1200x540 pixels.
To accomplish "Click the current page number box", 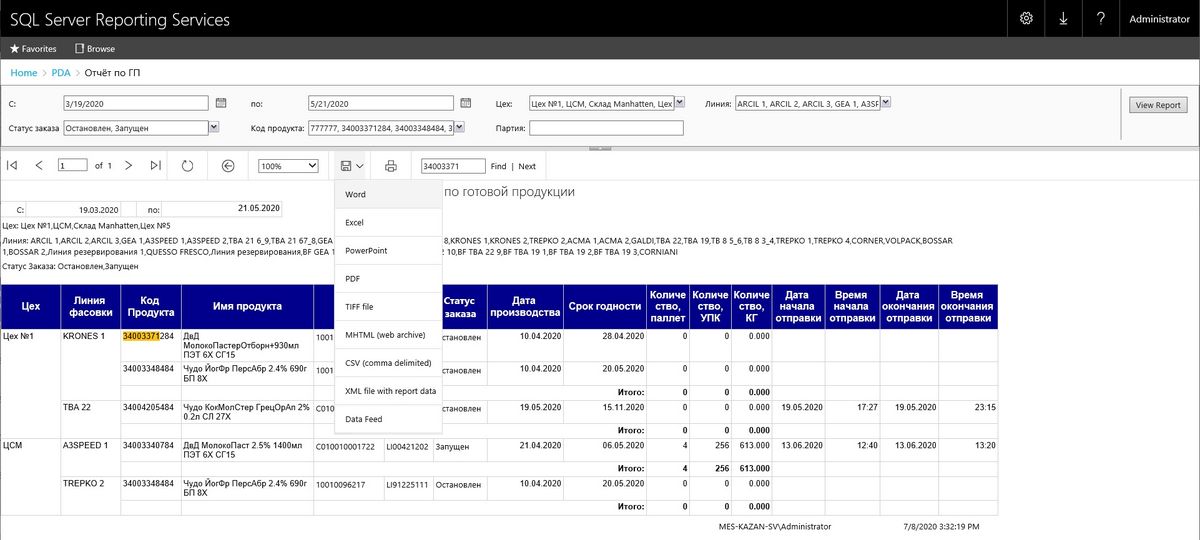I will [73, 166].
